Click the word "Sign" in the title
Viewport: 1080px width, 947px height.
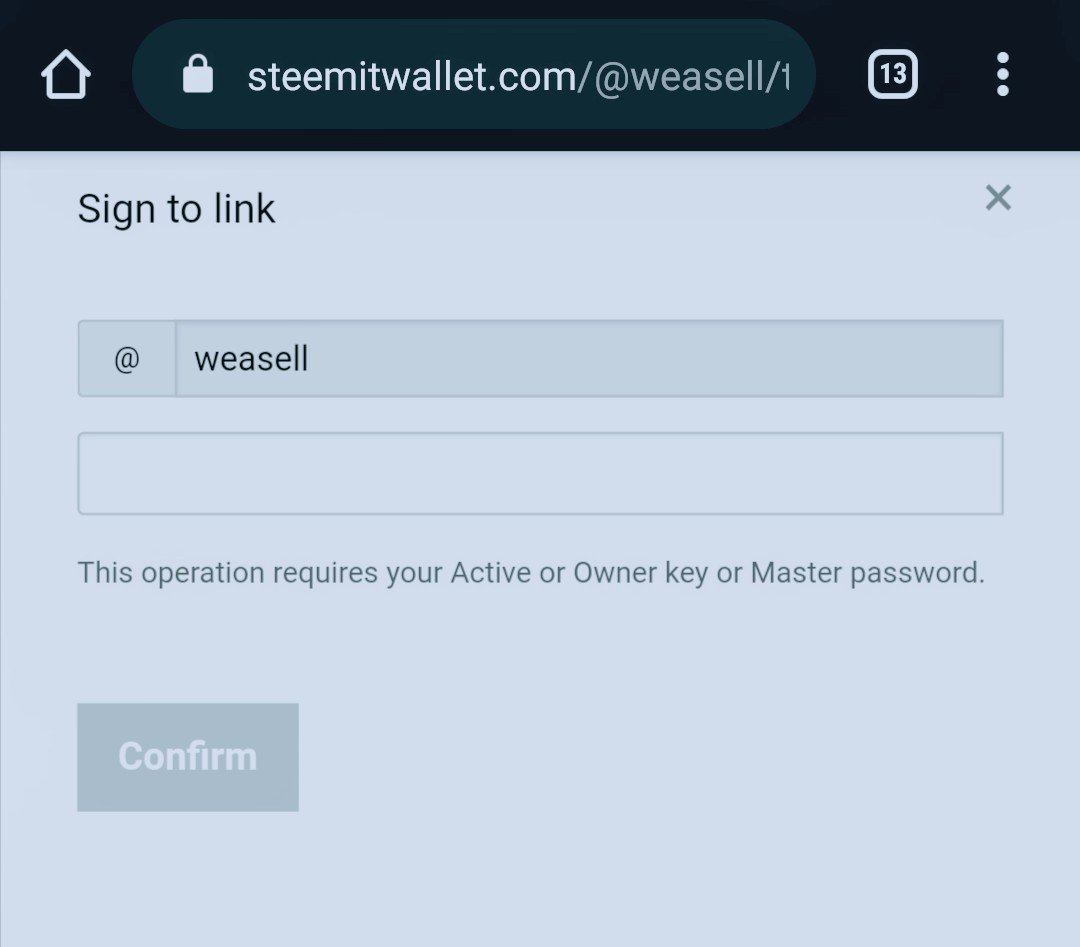[x=117, y=209]
